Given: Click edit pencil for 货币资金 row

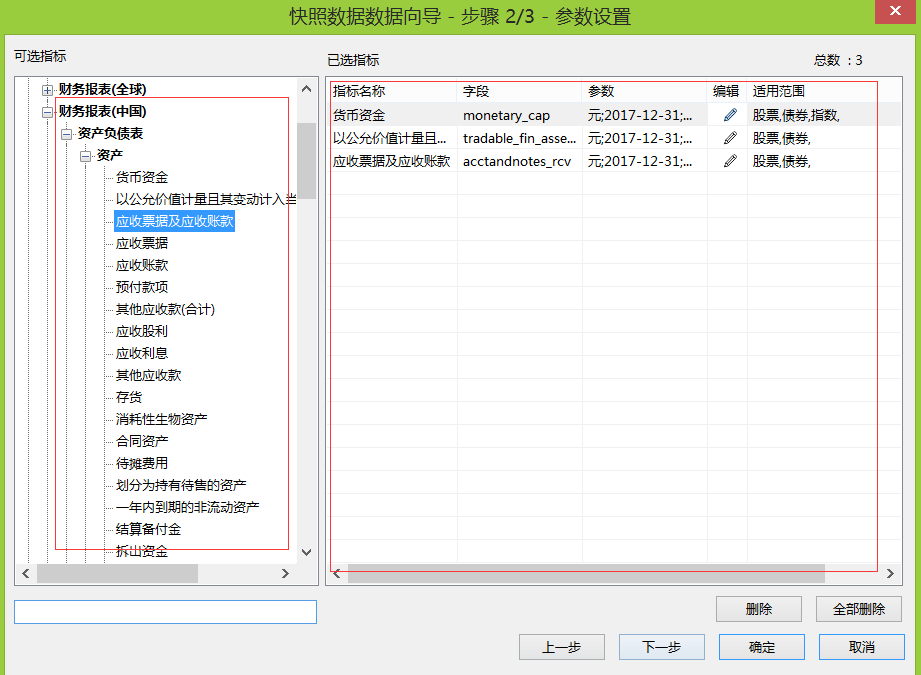Looking at the screenshot, I should coord(730,115).
